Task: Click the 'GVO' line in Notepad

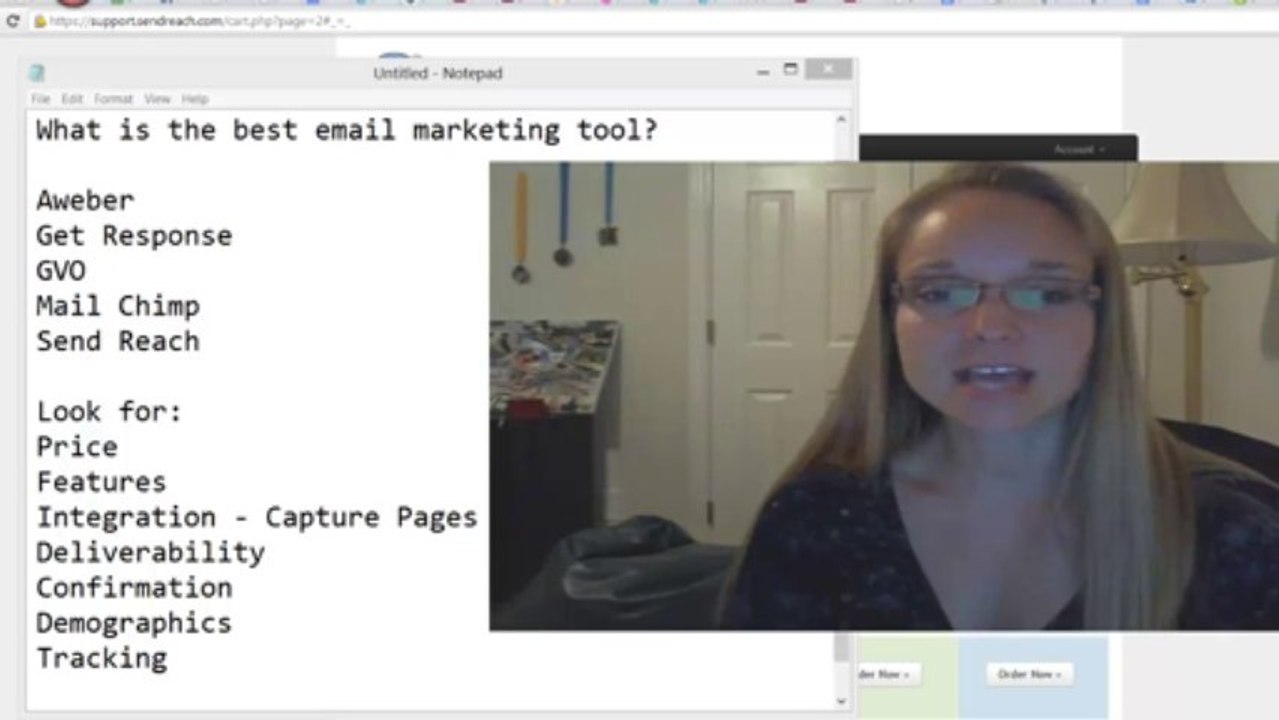Action: 61,271
